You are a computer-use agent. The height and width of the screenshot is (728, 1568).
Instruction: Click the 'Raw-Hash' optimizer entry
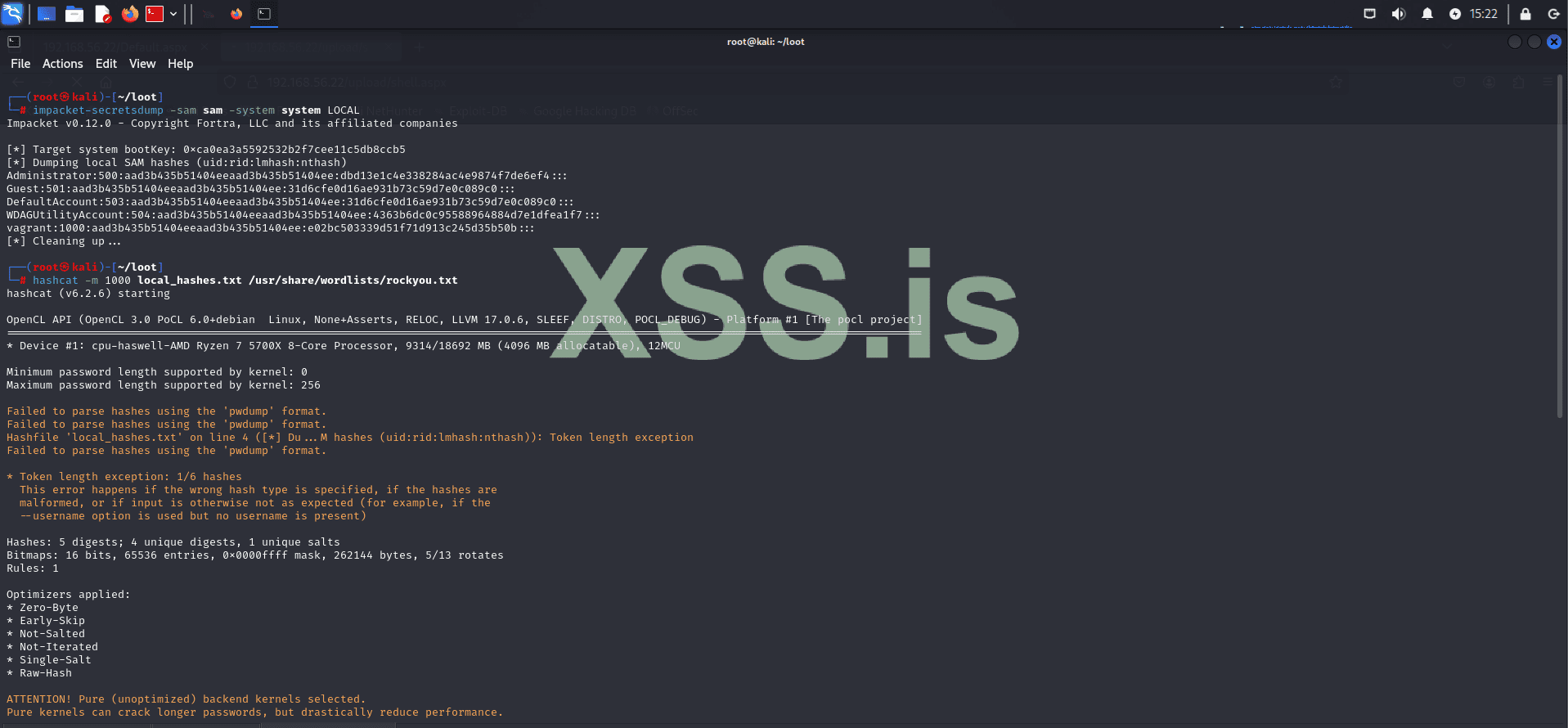pyautogui.click(x=39, y=673)
